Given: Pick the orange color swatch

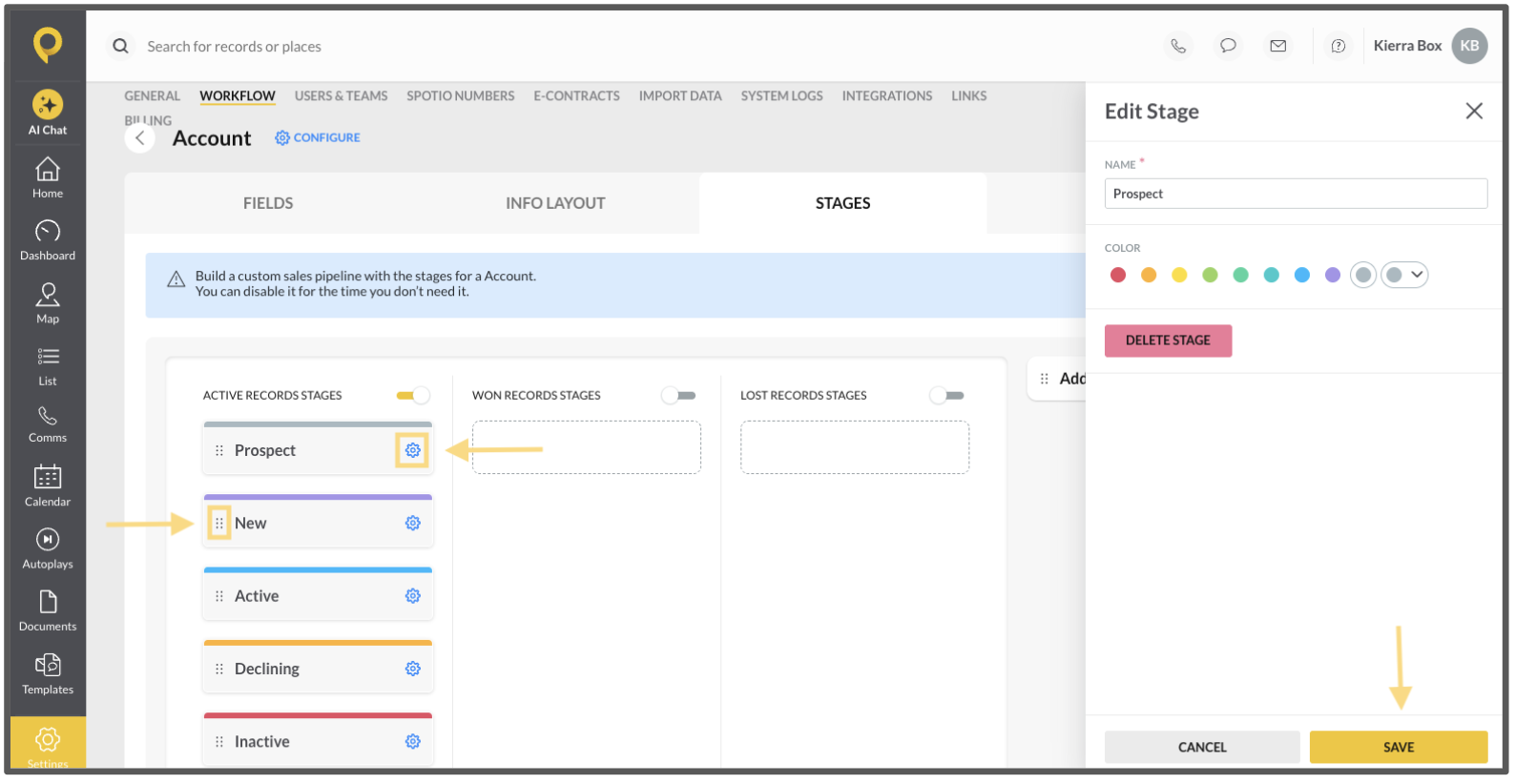Looking at the screenshot, I should coord(1150,276).
